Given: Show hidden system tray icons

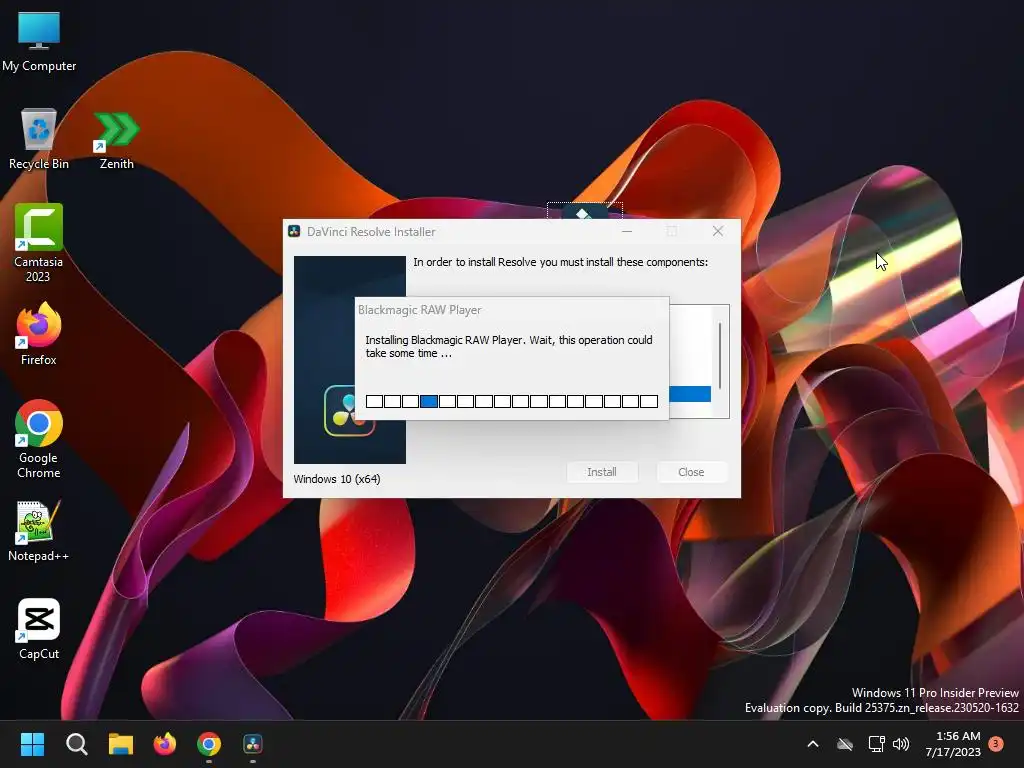Looking at the screenshot, I should pyautogui.click(x=813, y=744).
